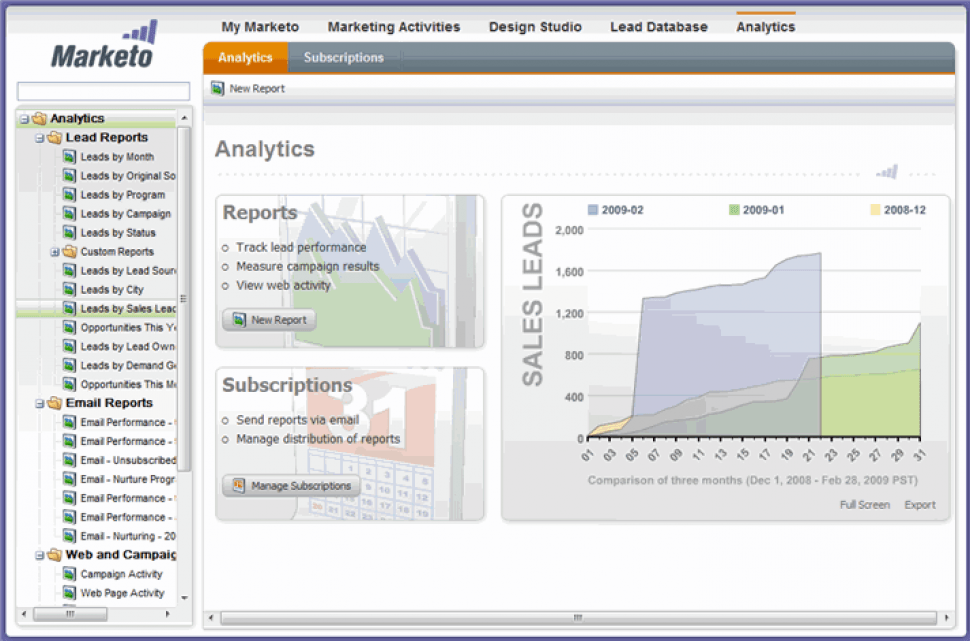Select Leads by City tree label

pyautogui.click(x=112, y=290)
